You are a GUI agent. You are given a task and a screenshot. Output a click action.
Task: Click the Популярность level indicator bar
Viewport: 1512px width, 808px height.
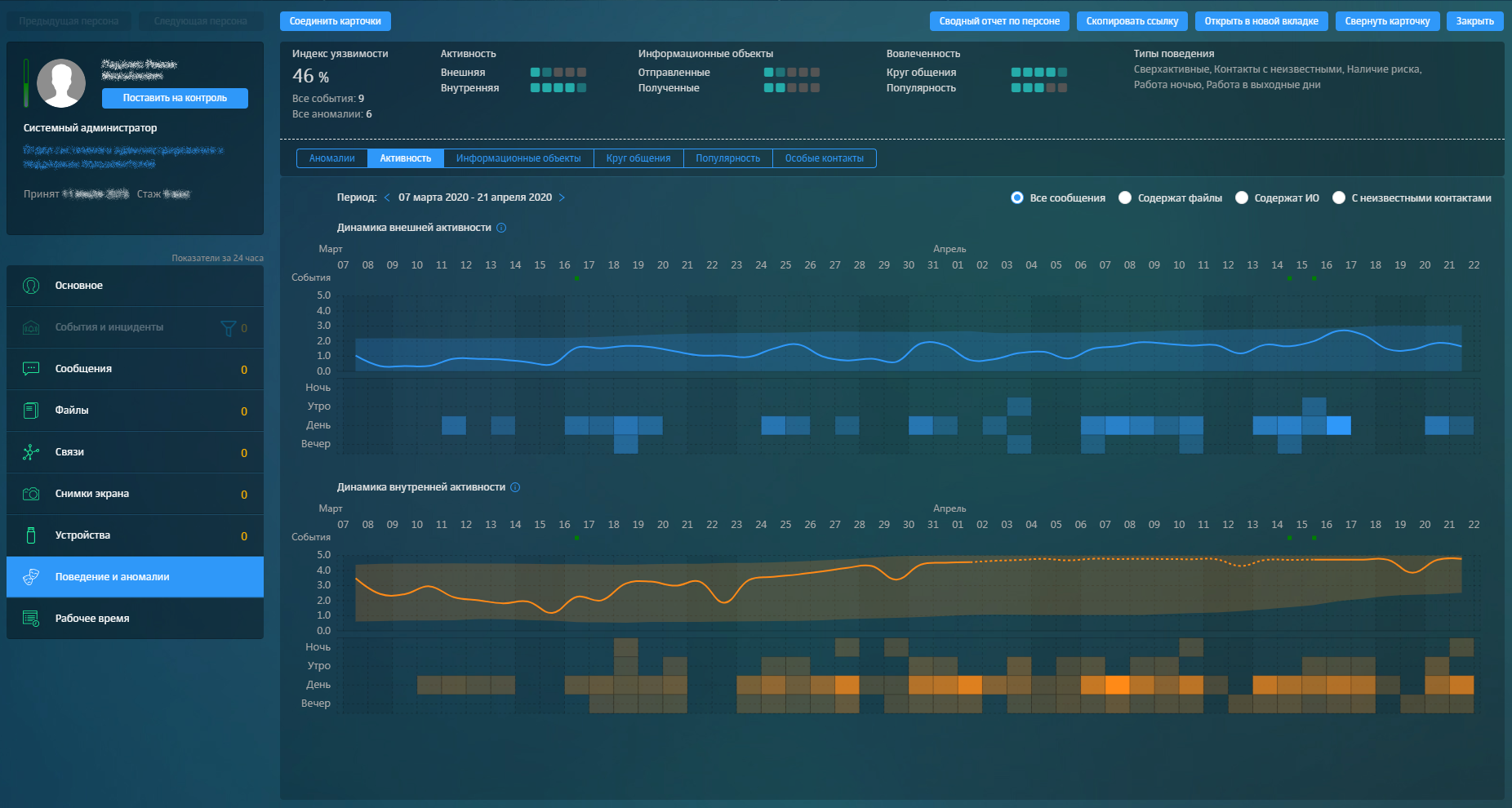(1039, 88)
